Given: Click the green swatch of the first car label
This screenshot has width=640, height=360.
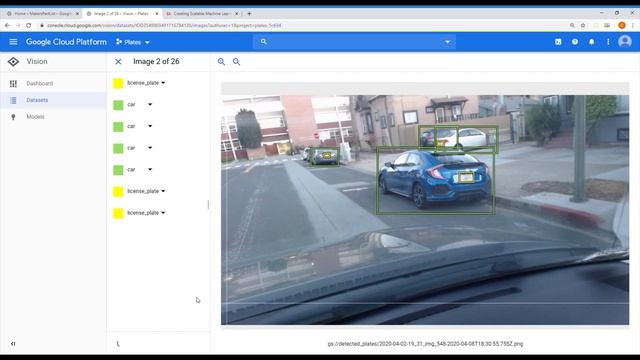Looking at the screenshot, I should point(118,105).
